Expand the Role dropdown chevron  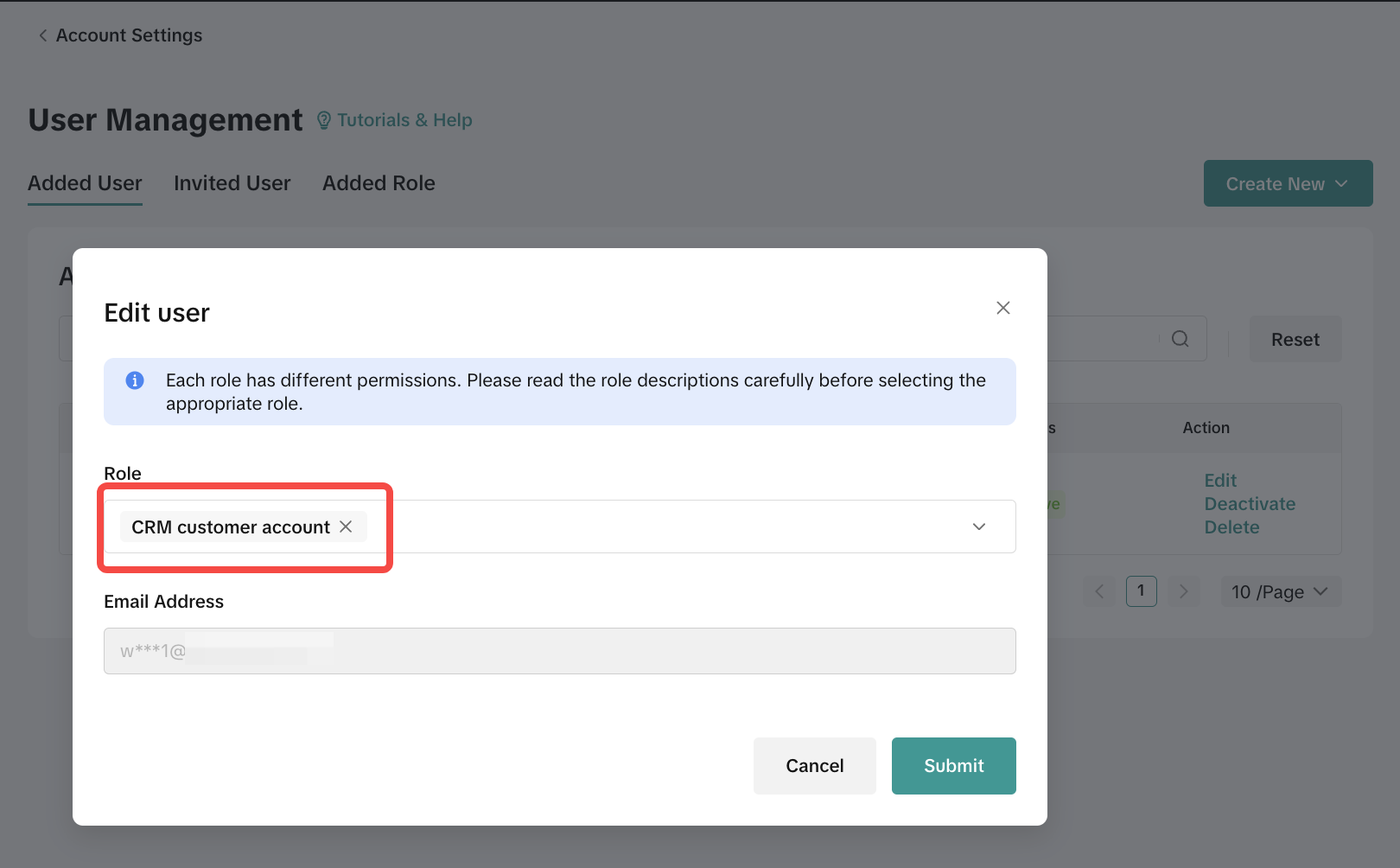(x=978, y=527)
